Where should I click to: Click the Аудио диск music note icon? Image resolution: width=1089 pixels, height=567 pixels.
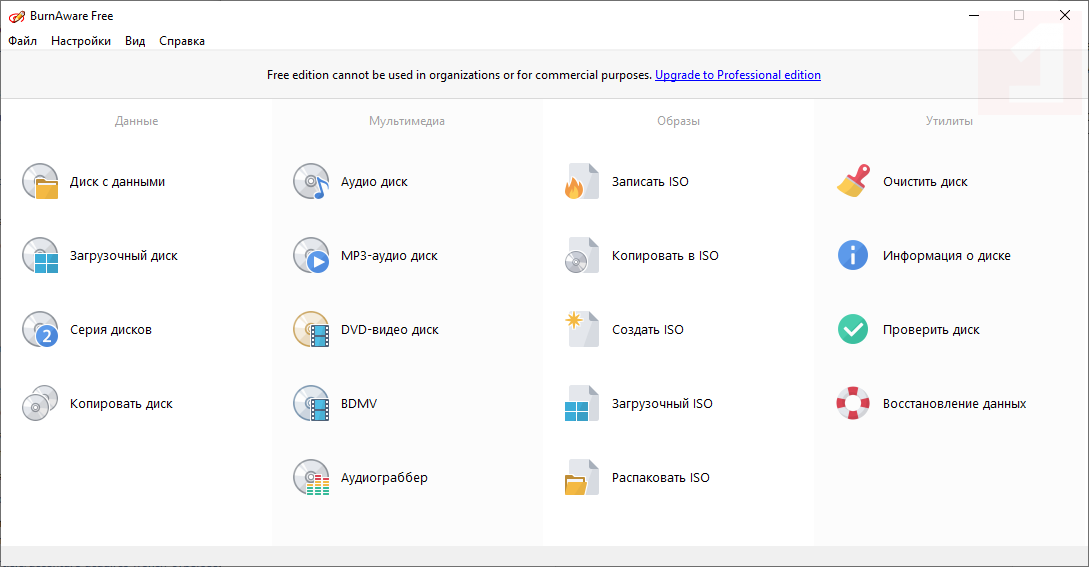coord(311,181)
